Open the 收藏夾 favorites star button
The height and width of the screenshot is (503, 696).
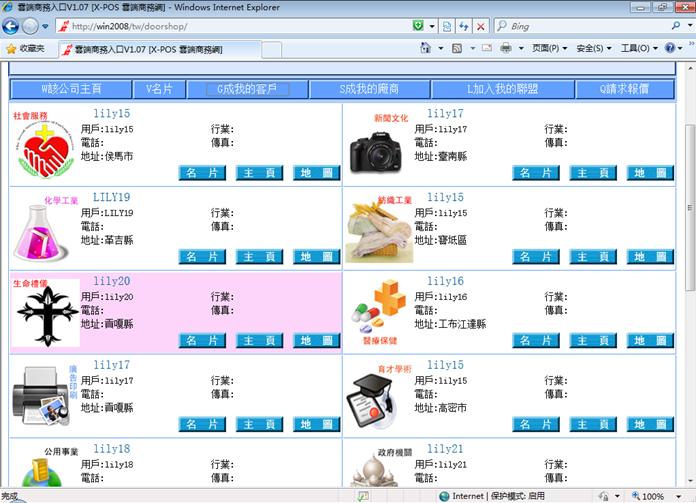click(25, 48)
